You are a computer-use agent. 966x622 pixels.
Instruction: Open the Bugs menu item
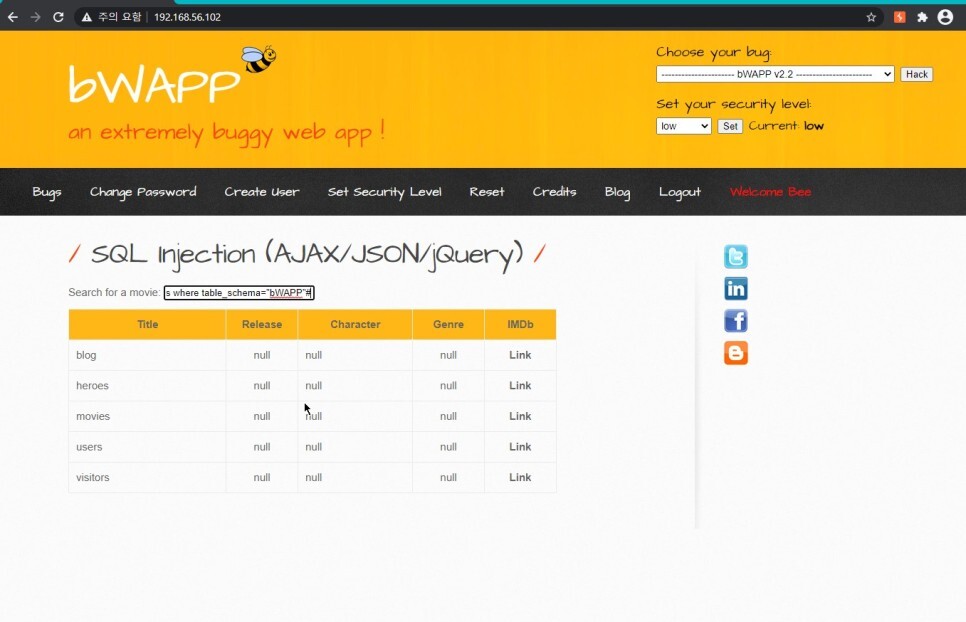click(x=47, y=192)
